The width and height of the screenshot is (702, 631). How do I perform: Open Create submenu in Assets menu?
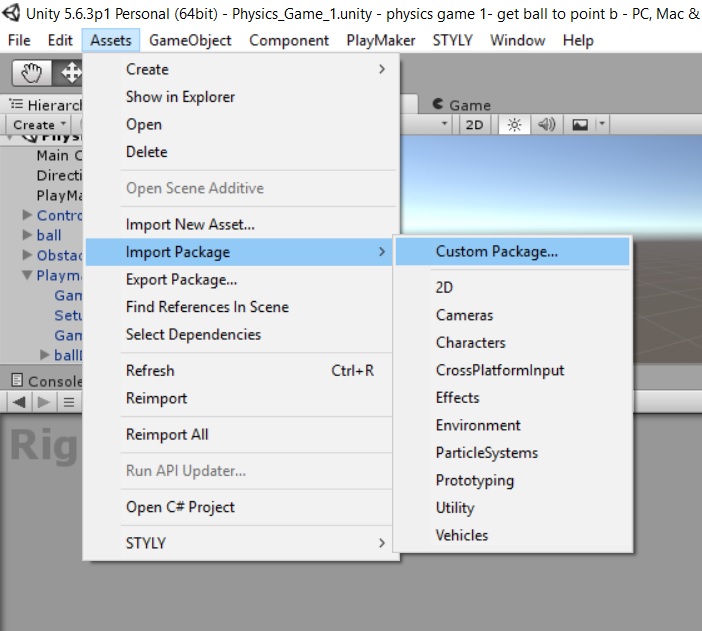coord(241,69)
